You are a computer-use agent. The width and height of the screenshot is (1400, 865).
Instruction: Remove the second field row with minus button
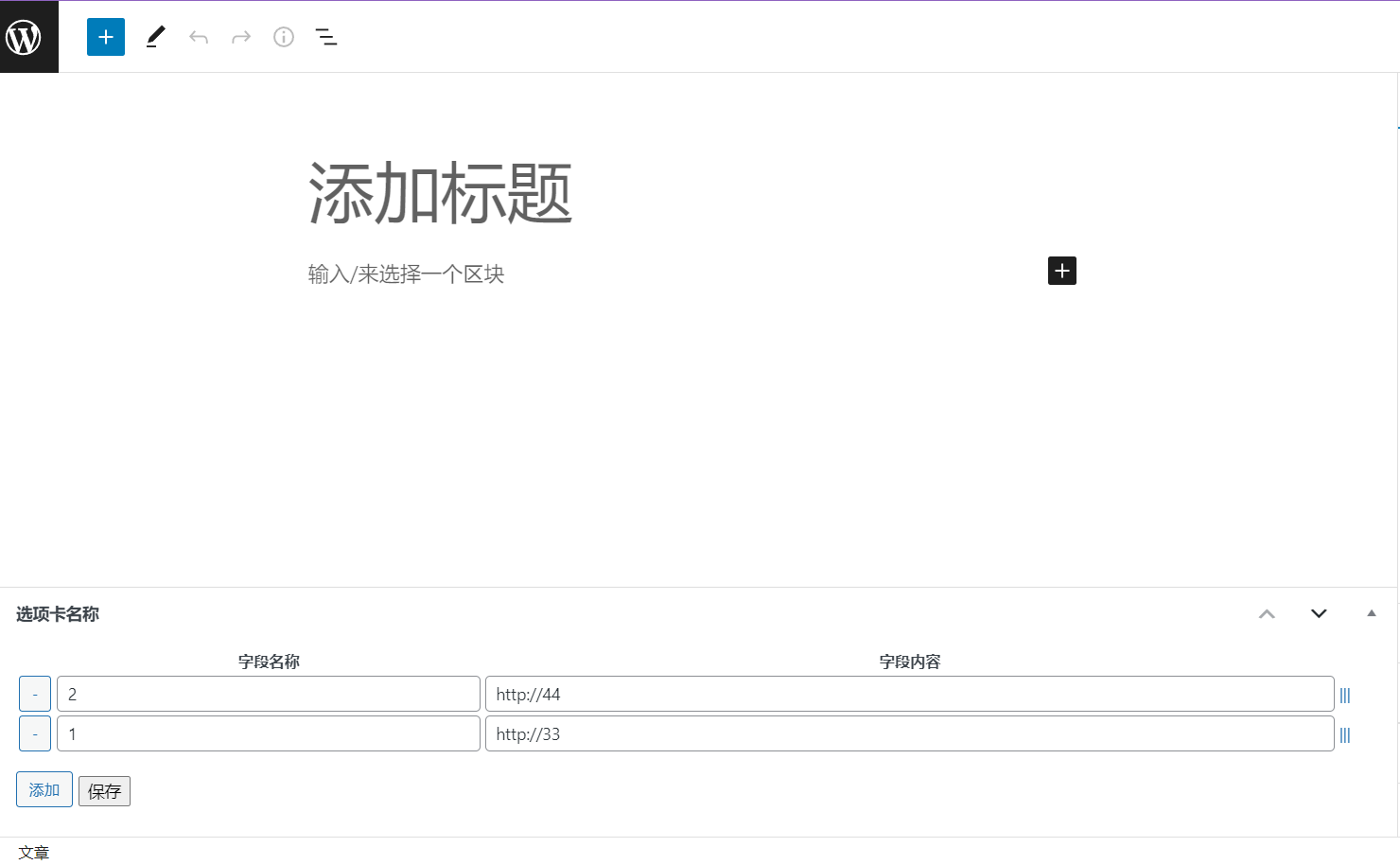[x=35, y=734]
